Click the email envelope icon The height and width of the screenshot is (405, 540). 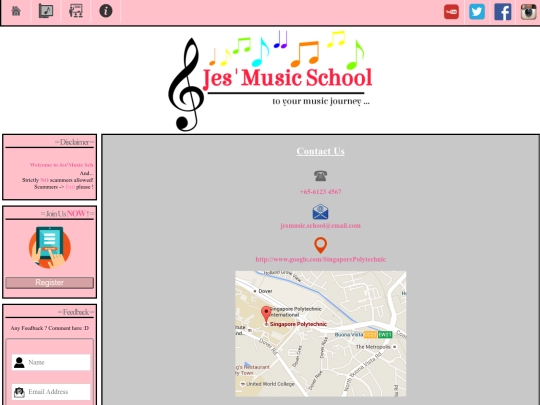320,212
